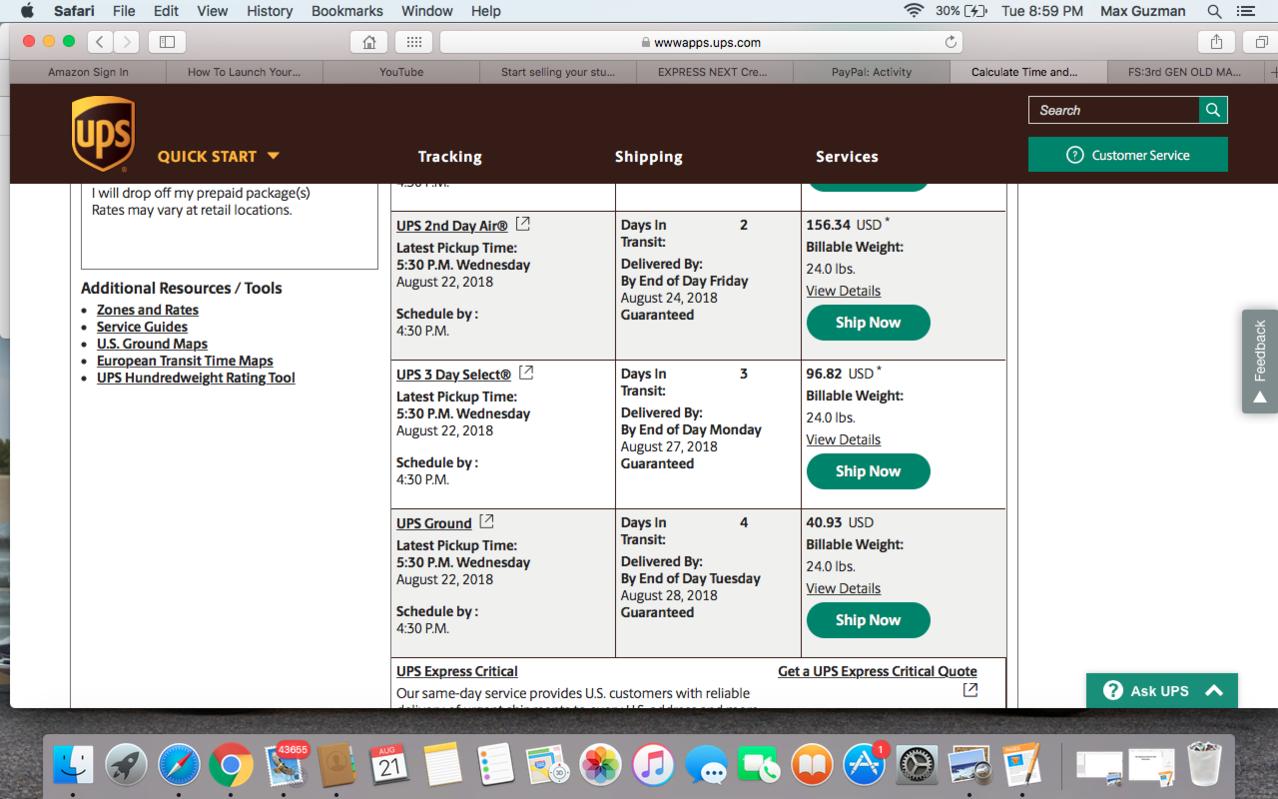Expand the Ask UPS chat panel

pos(1162,691)
